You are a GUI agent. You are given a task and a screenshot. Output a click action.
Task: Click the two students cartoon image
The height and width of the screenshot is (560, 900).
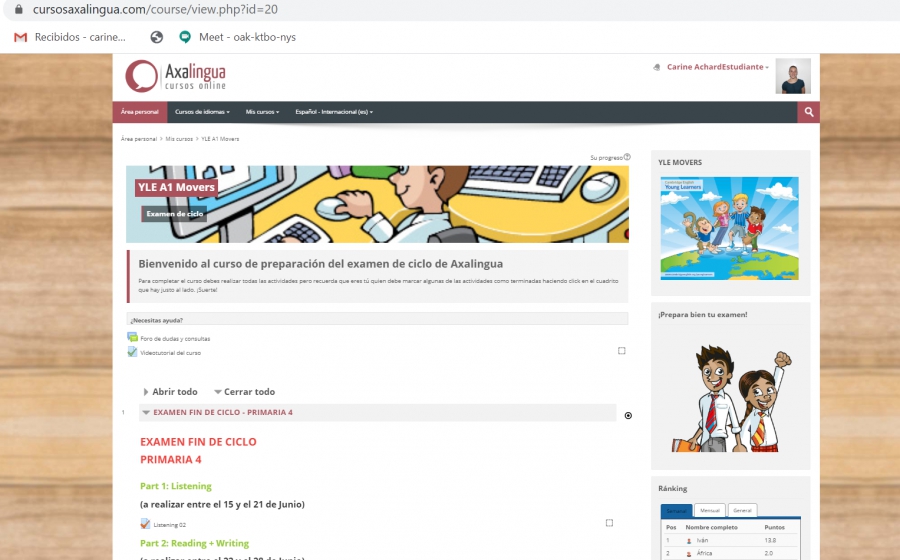(x=731, y=398)
